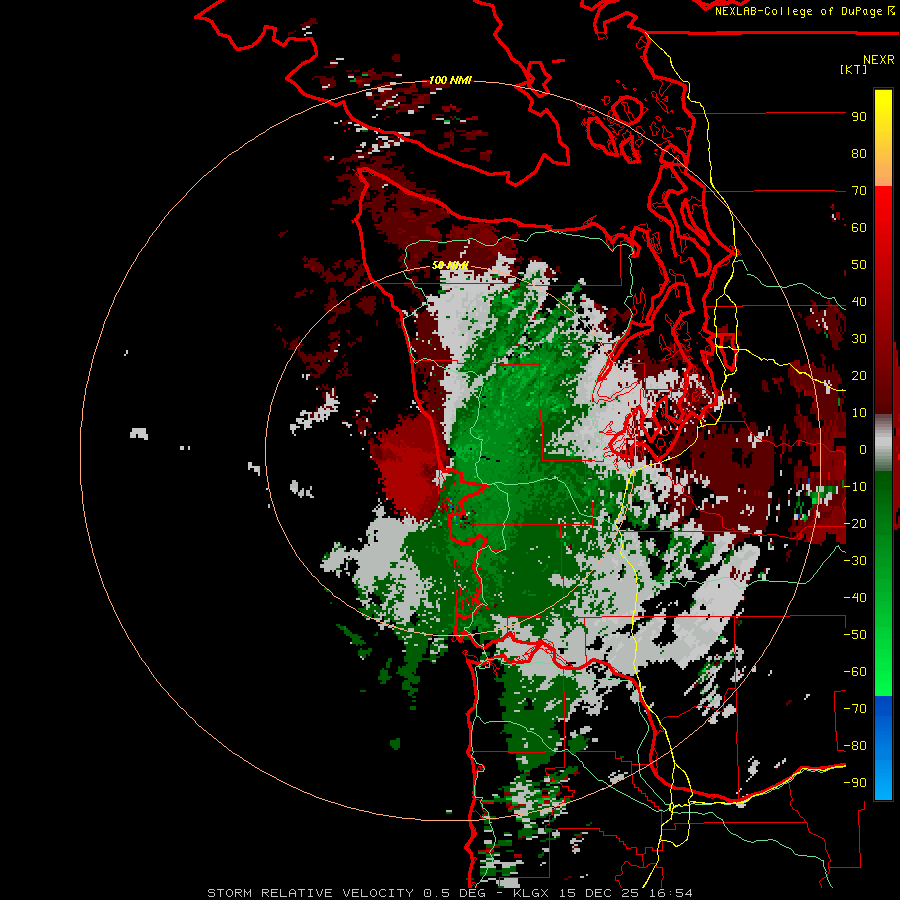Click the 30 value on the legend
The height and width of the screenshot is (900, 900).
tap(859, 339)
